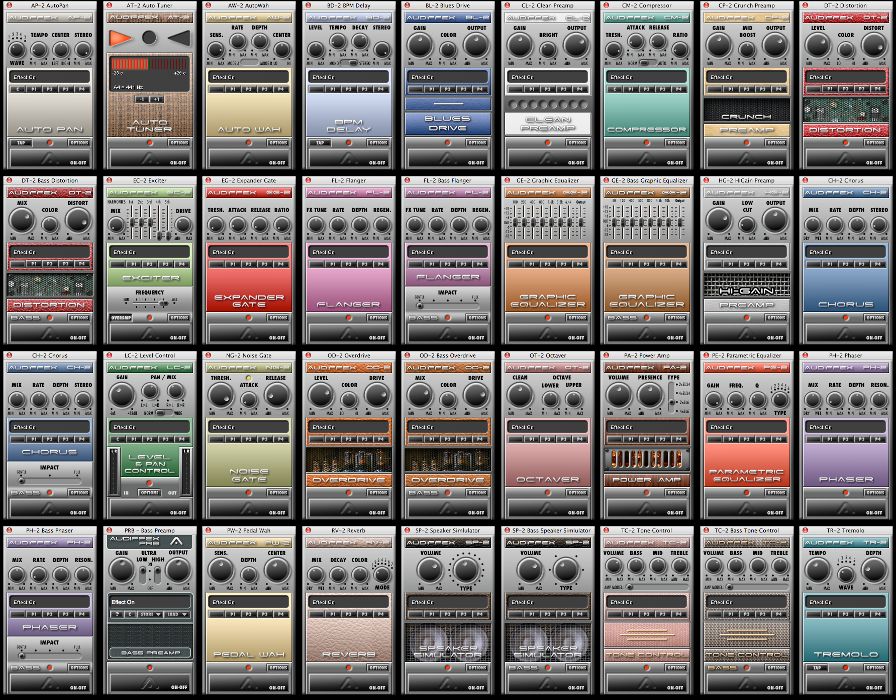The width and height of the screenshot is (896, 700).
Task: Toggle ON-OFF footswitch on RV-2 Reverb
Action: 349,683
